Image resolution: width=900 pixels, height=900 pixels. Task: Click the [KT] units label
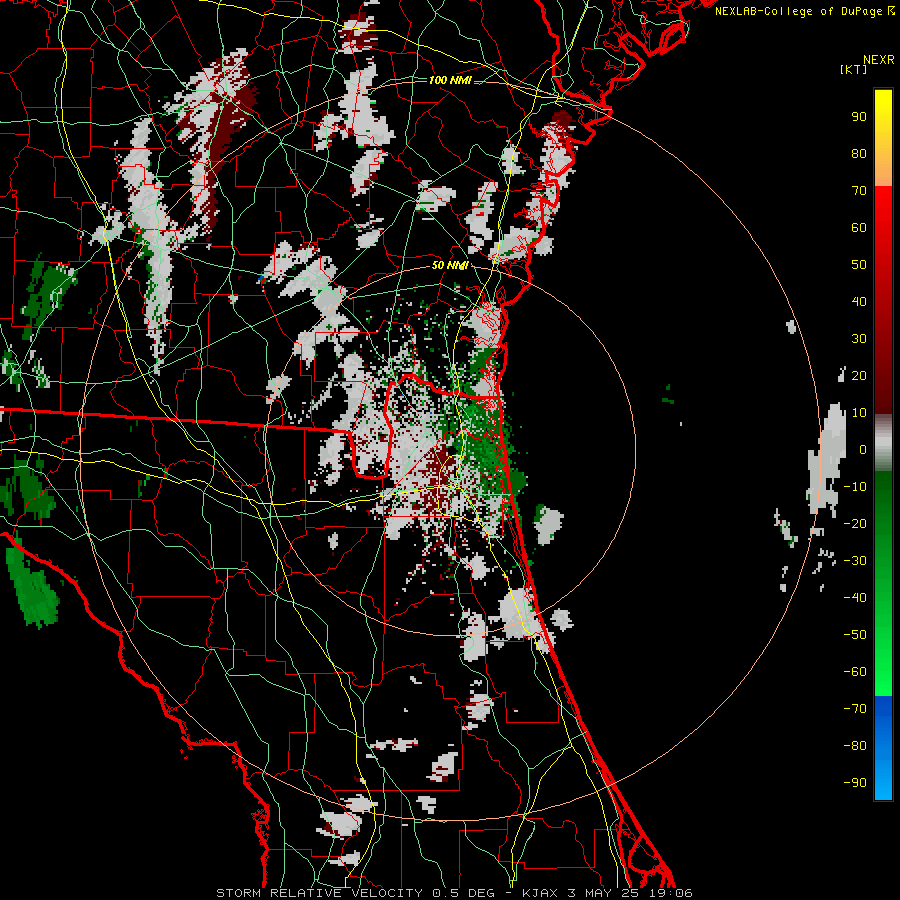(853, 69)
